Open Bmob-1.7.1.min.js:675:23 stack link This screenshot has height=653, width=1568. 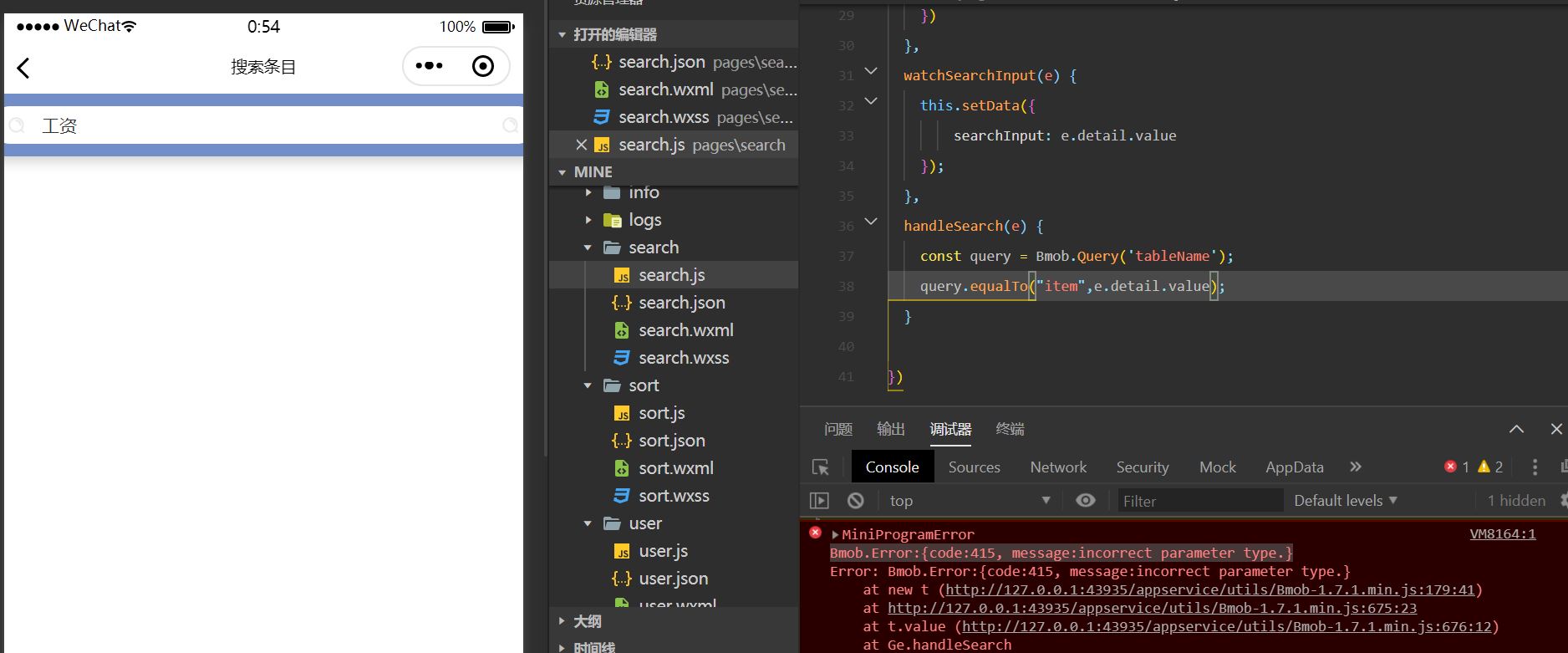click(x=1152, y=608)
